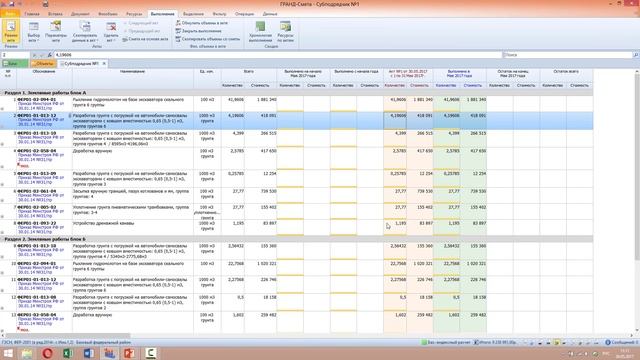The width and height of the screenshot is (640, 360).
Task: Click code ФЕР01-01-013-12 in row 2
Action: (x=37, y=116)
